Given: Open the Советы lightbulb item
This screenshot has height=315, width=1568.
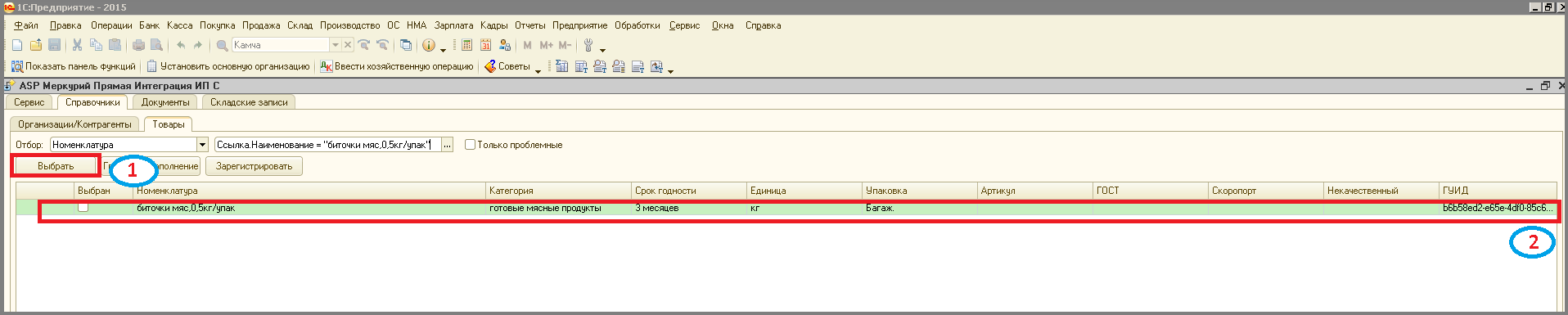Looking at the screenshot, I should click(x=507, y=66).
